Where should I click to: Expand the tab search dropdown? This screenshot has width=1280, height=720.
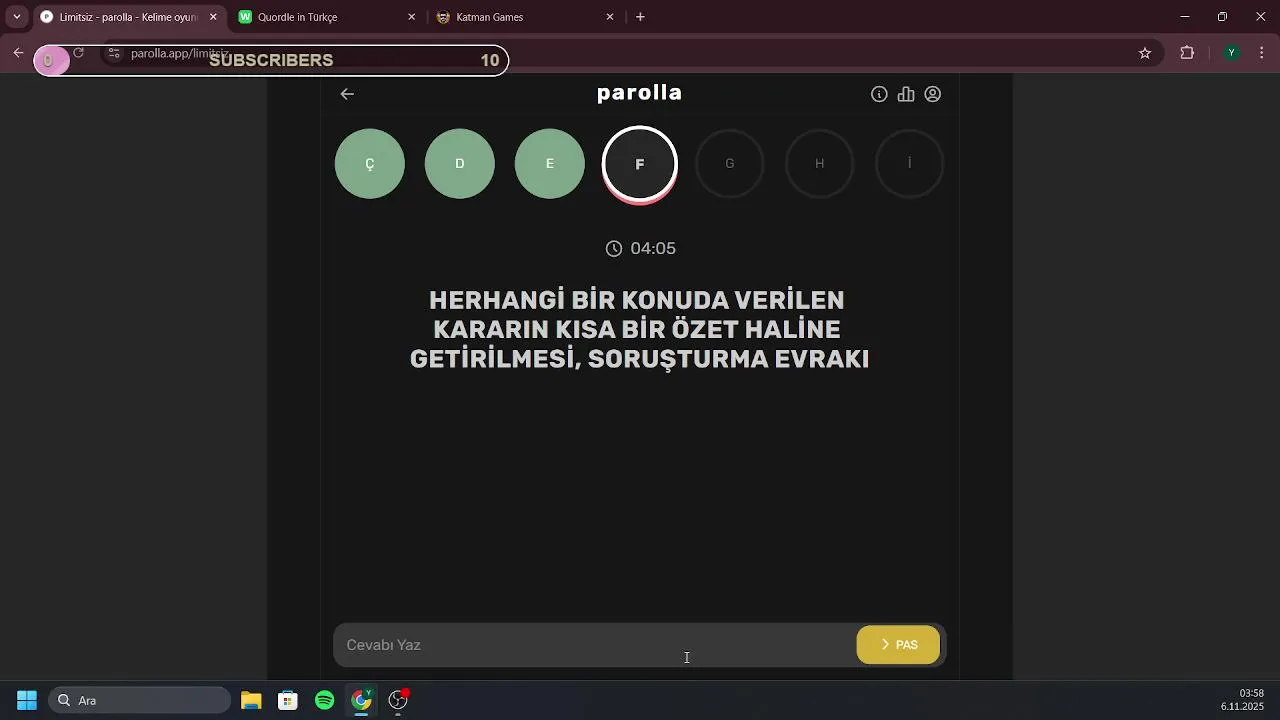coord(16,17)
